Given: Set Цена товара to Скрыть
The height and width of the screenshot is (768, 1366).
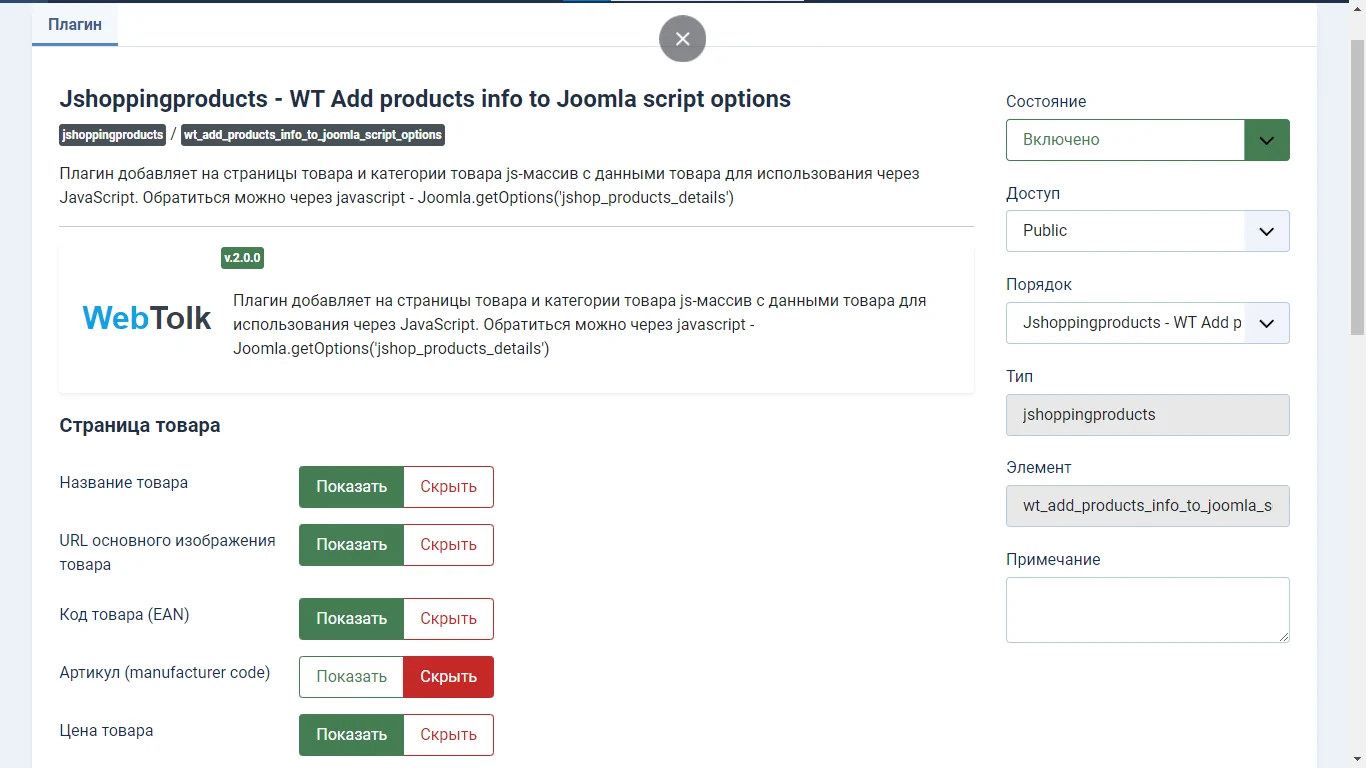Looking at the screenshot, I should pos(448,735).
